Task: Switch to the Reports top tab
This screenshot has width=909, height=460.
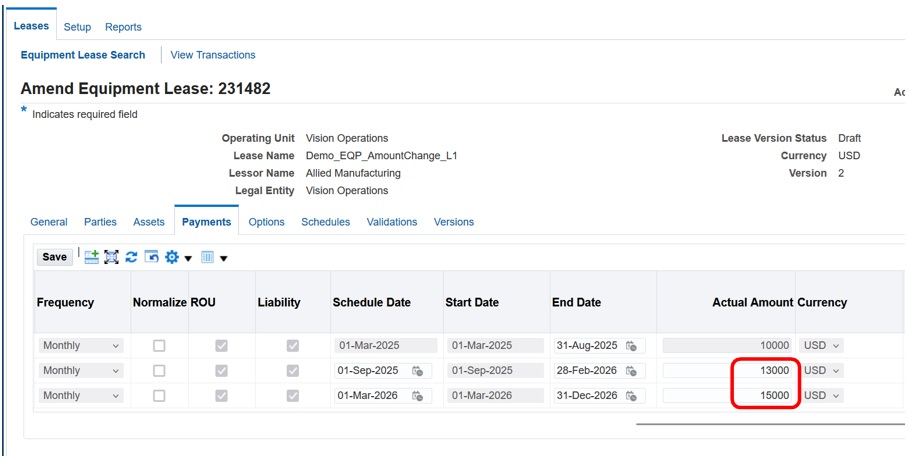Action: [x=123, y=27]
